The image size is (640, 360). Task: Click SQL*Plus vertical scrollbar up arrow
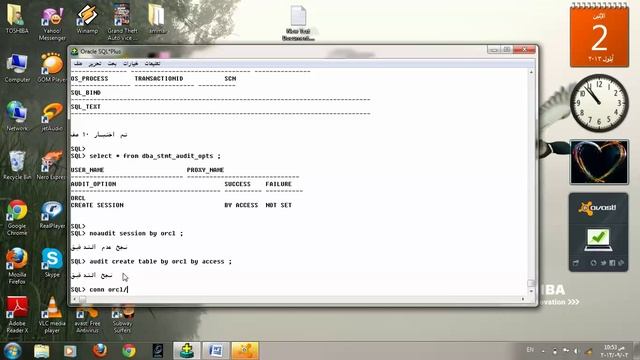tap(531, 72)
